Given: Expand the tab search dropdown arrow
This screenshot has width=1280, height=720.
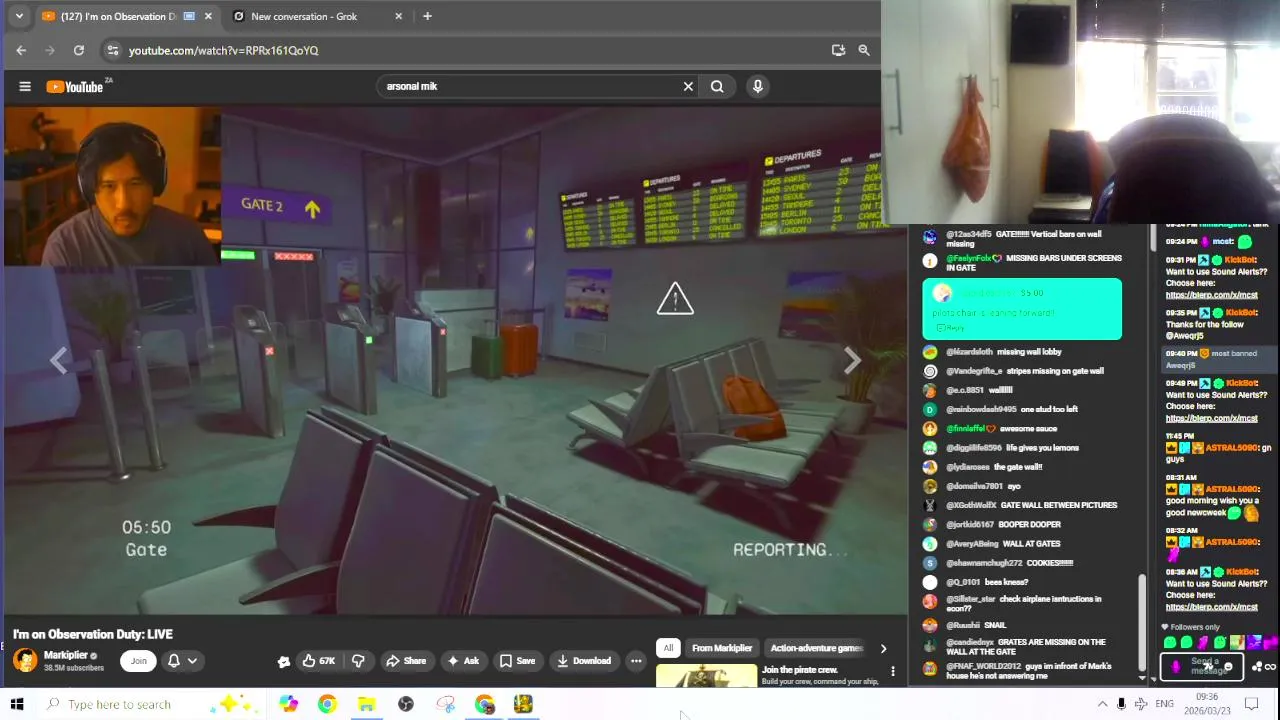Looking at the screenshot, I should (x=18, y=16).
